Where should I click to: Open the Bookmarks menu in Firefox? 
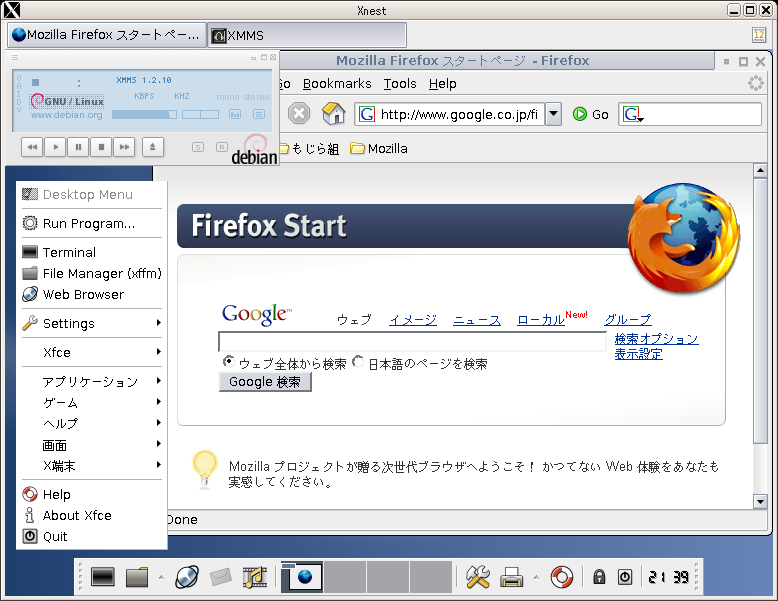[337, 84]
